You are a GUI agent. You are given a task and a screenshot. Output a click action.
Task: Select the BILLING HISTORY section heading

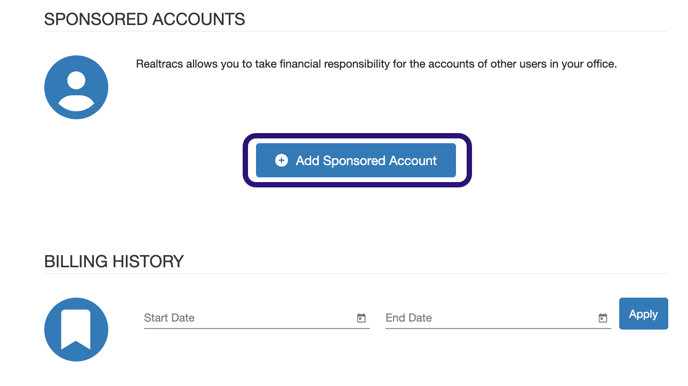[x=114, y=261]
